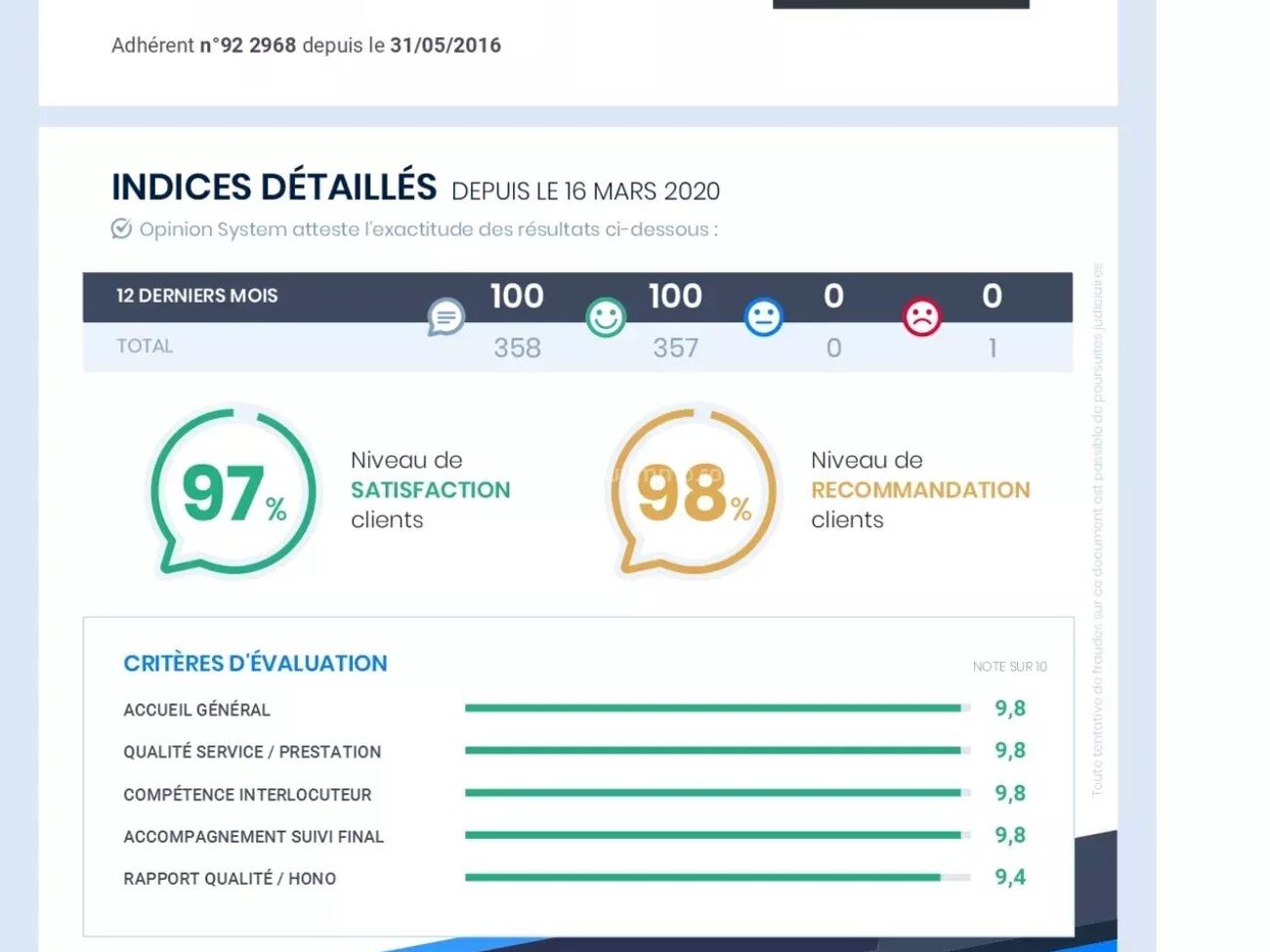Click the Compétence Interlocuteur rating bar
The width and height of the screenshot is (1270, 952).
click(716, 793)
